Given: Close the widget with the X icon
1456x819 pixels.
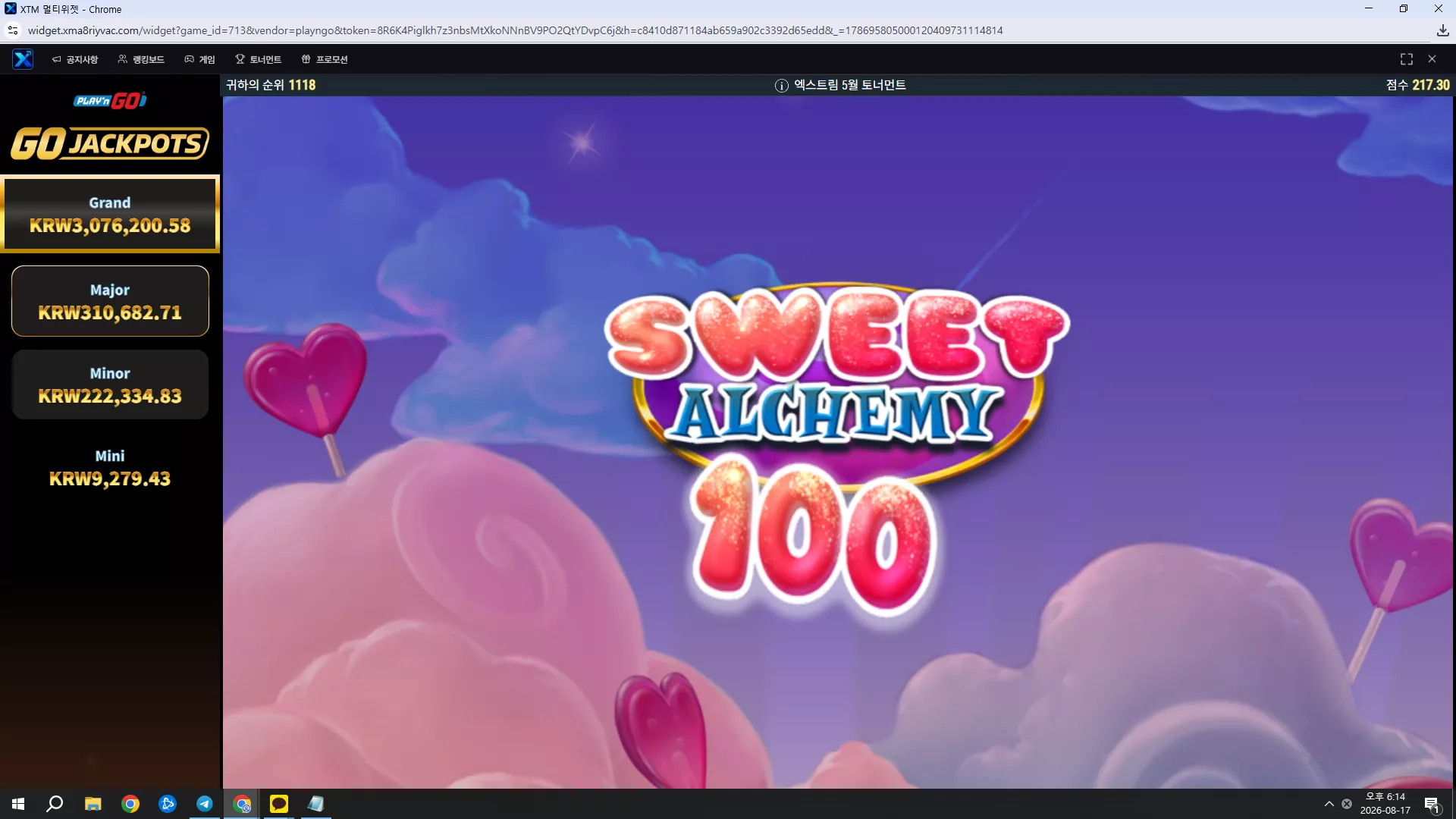Looking at the screenshot, I should coord(1432,59).
